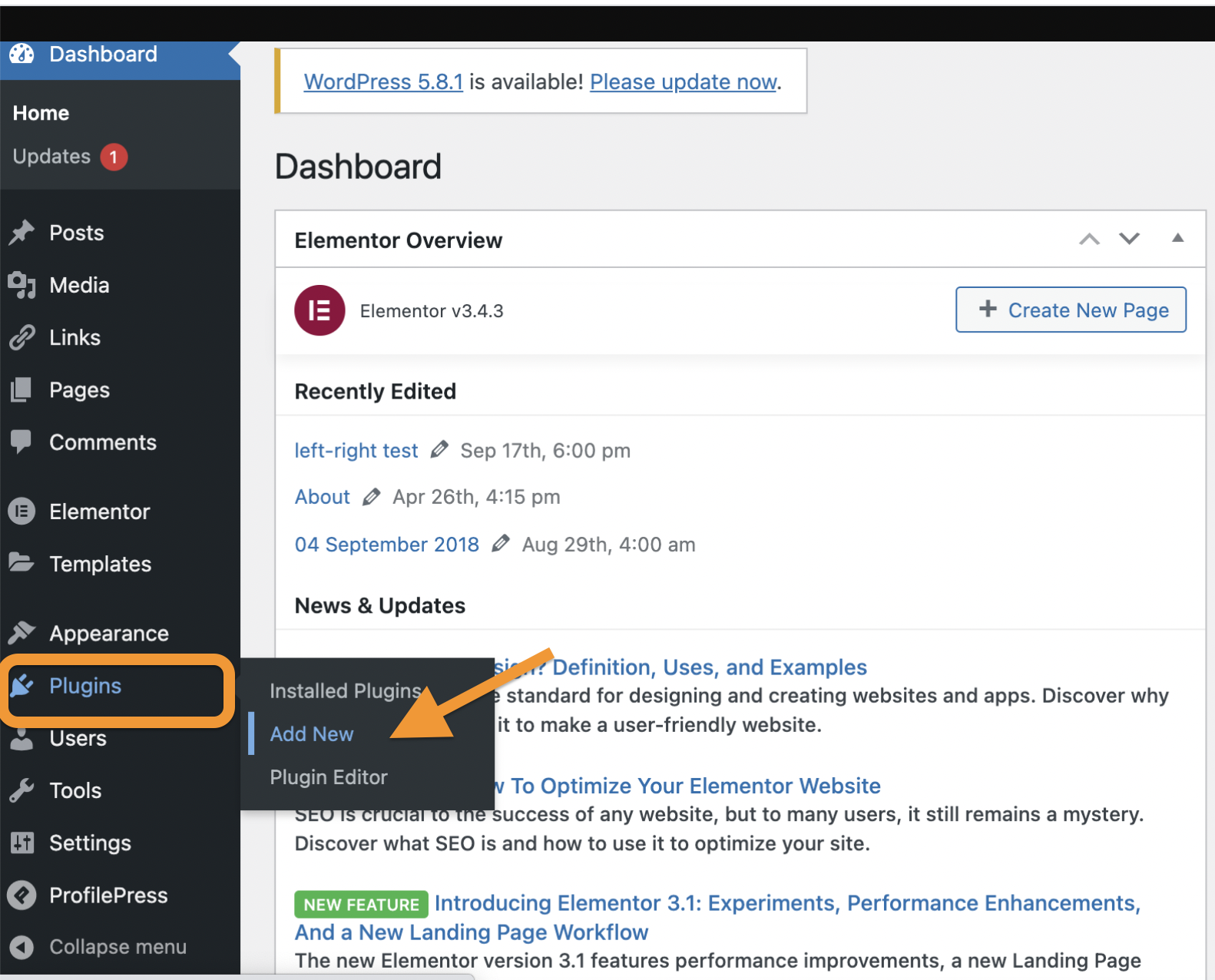Click the Appearance paintbrush icon
1215x980 pixels.
22,633
